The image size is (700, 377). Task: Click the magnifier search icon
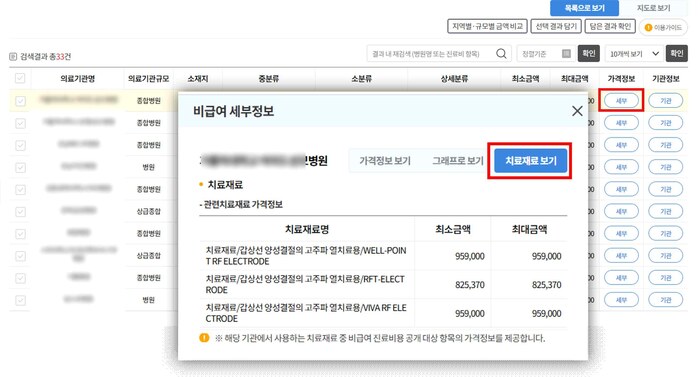coord(501,54)
